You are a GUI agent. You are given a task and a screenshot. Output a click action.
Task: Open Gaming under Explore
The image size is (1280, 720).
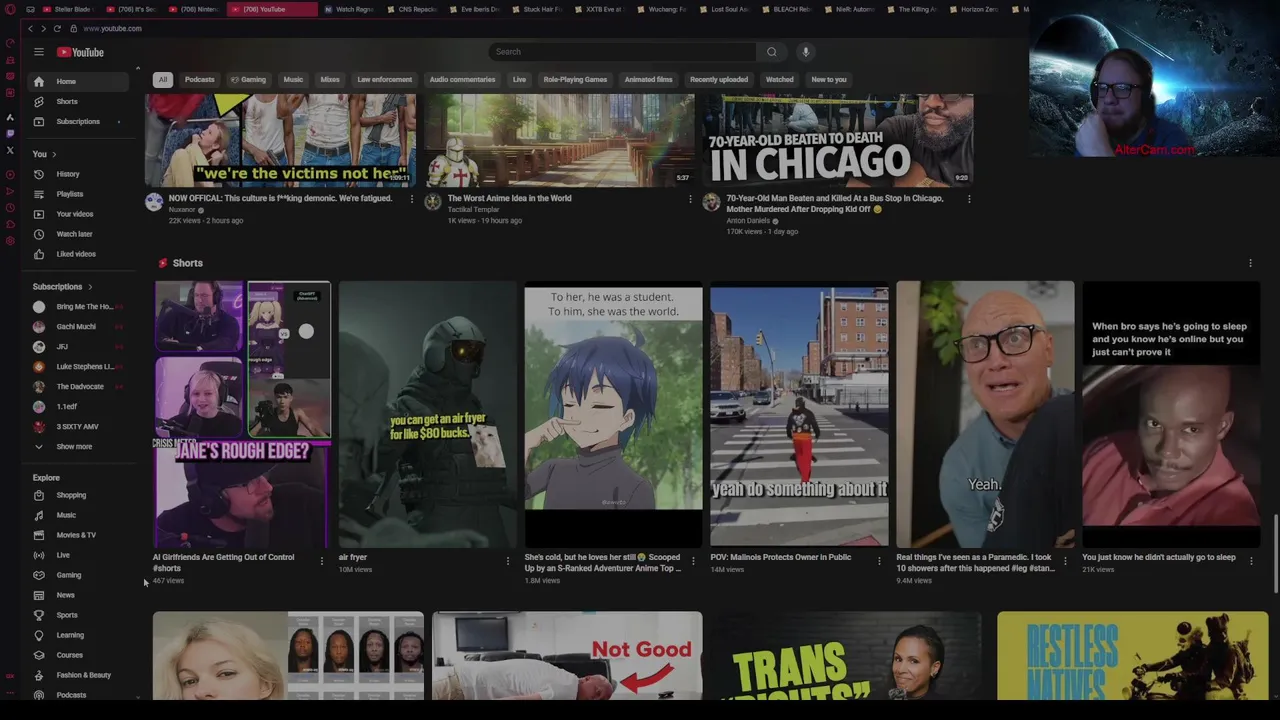[80, 575]
